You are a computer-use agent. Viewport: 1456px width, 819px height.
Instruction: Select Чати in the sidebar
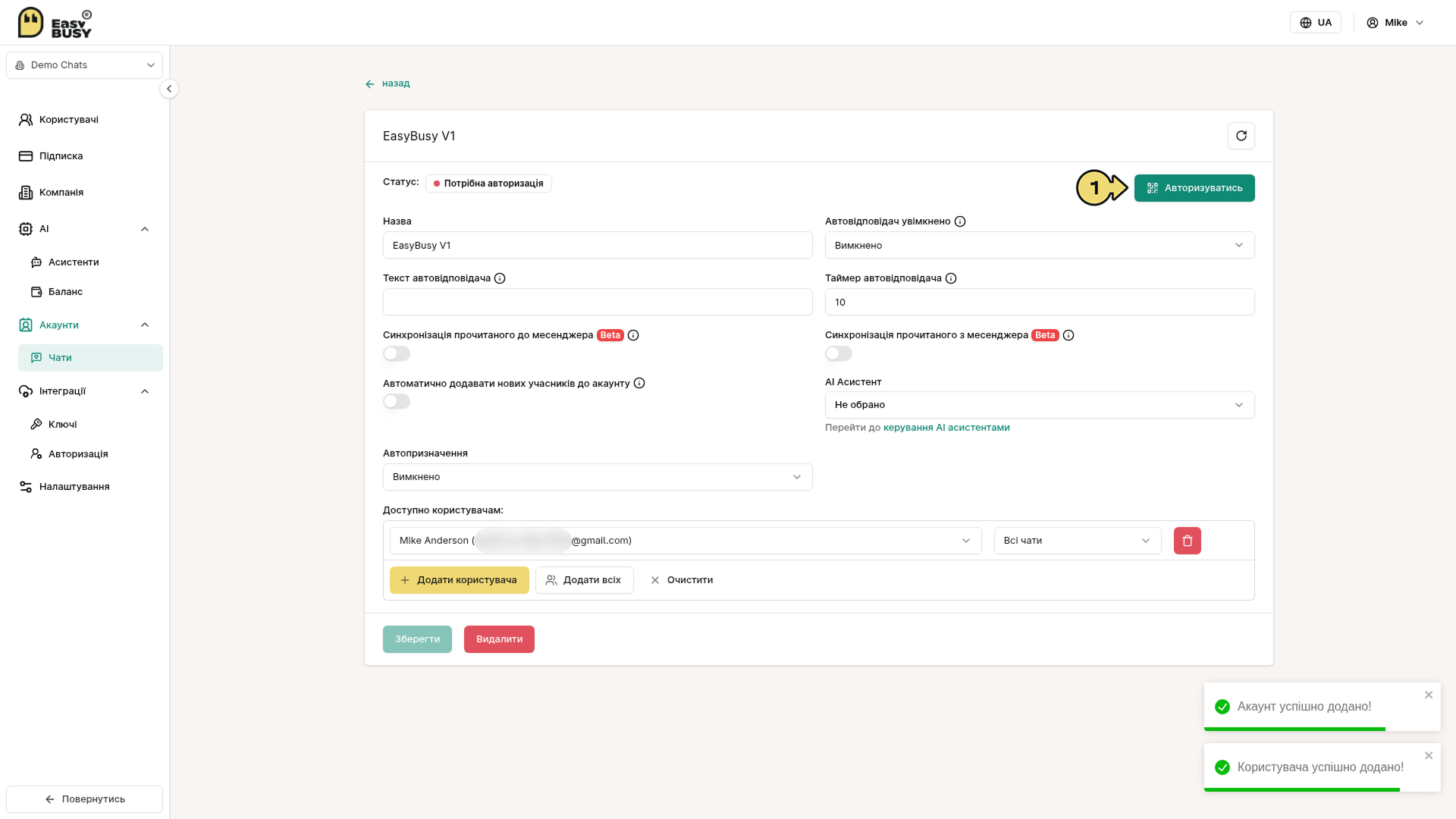(x=90, y=358)
